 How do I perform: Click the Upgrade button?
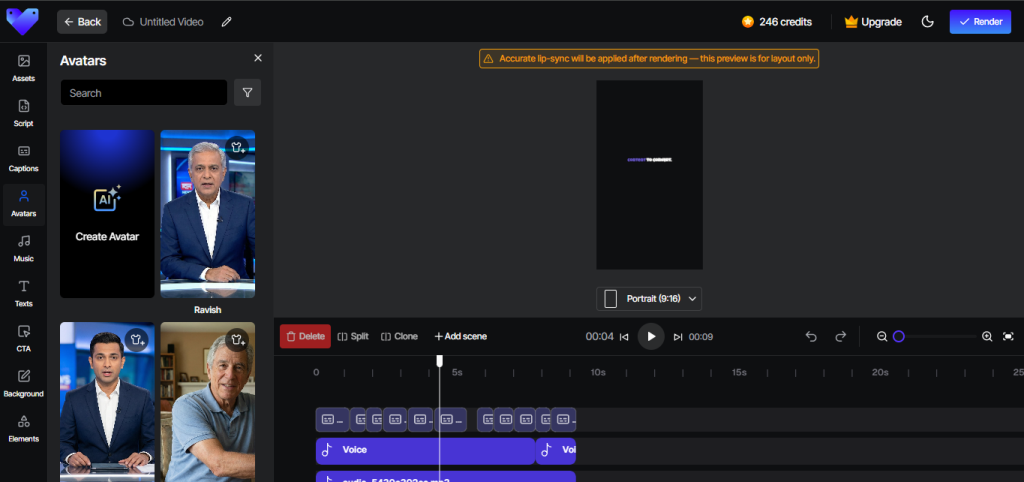coord(873,22)
